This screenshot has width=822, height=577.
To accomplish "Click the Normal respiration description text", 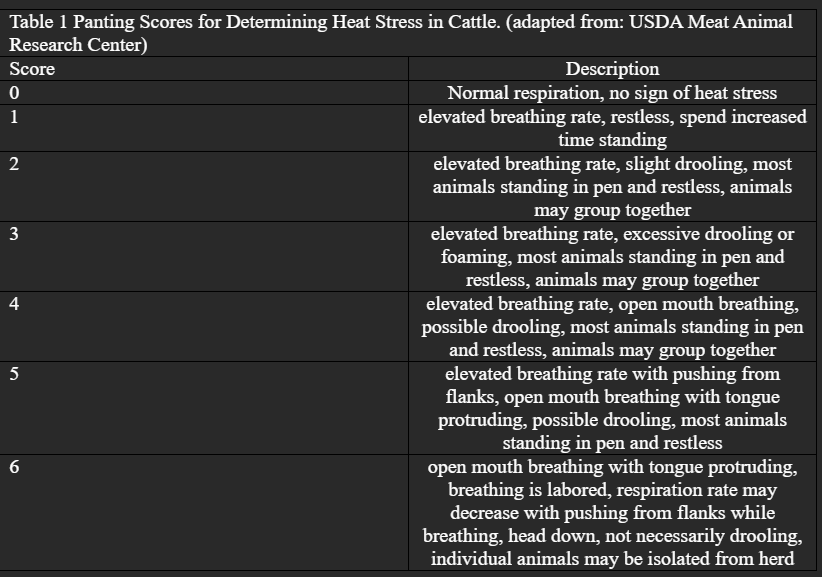I will [x=612, y=93].
